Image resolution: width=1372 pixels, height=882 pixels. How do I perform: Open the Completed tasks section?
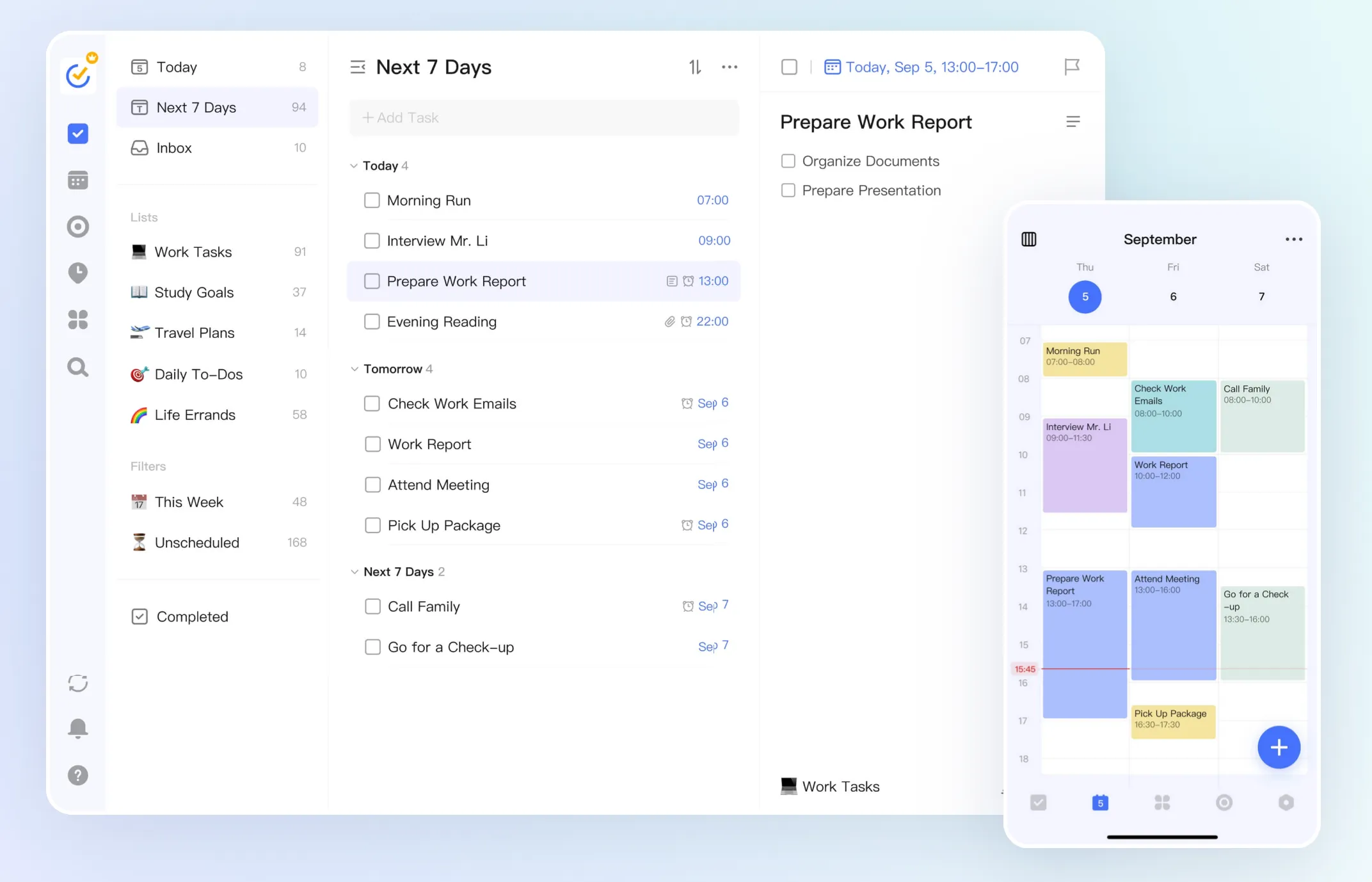[x=192, y=616]
